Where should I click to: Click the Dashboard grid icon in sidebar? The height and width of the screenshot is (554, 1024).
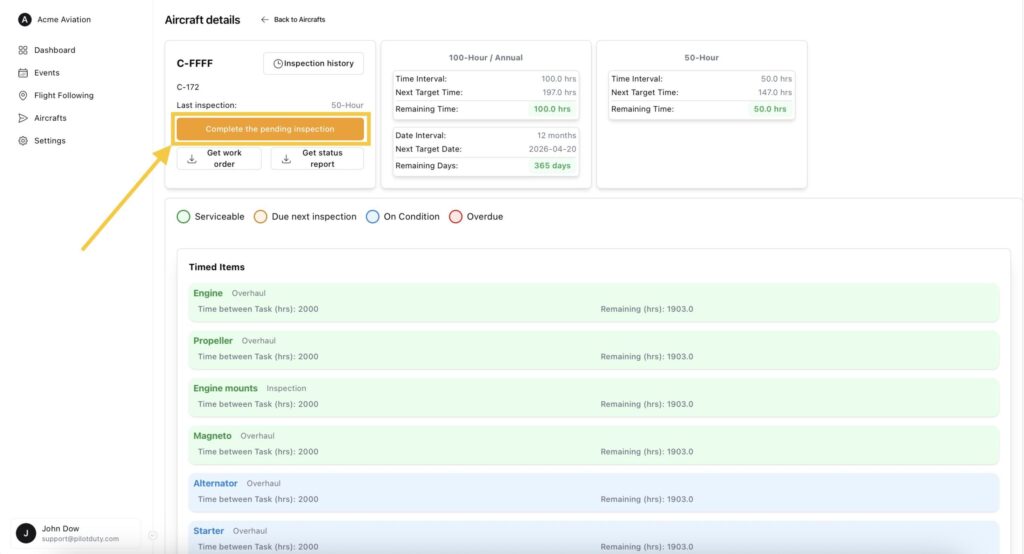(x=23, y=50)
